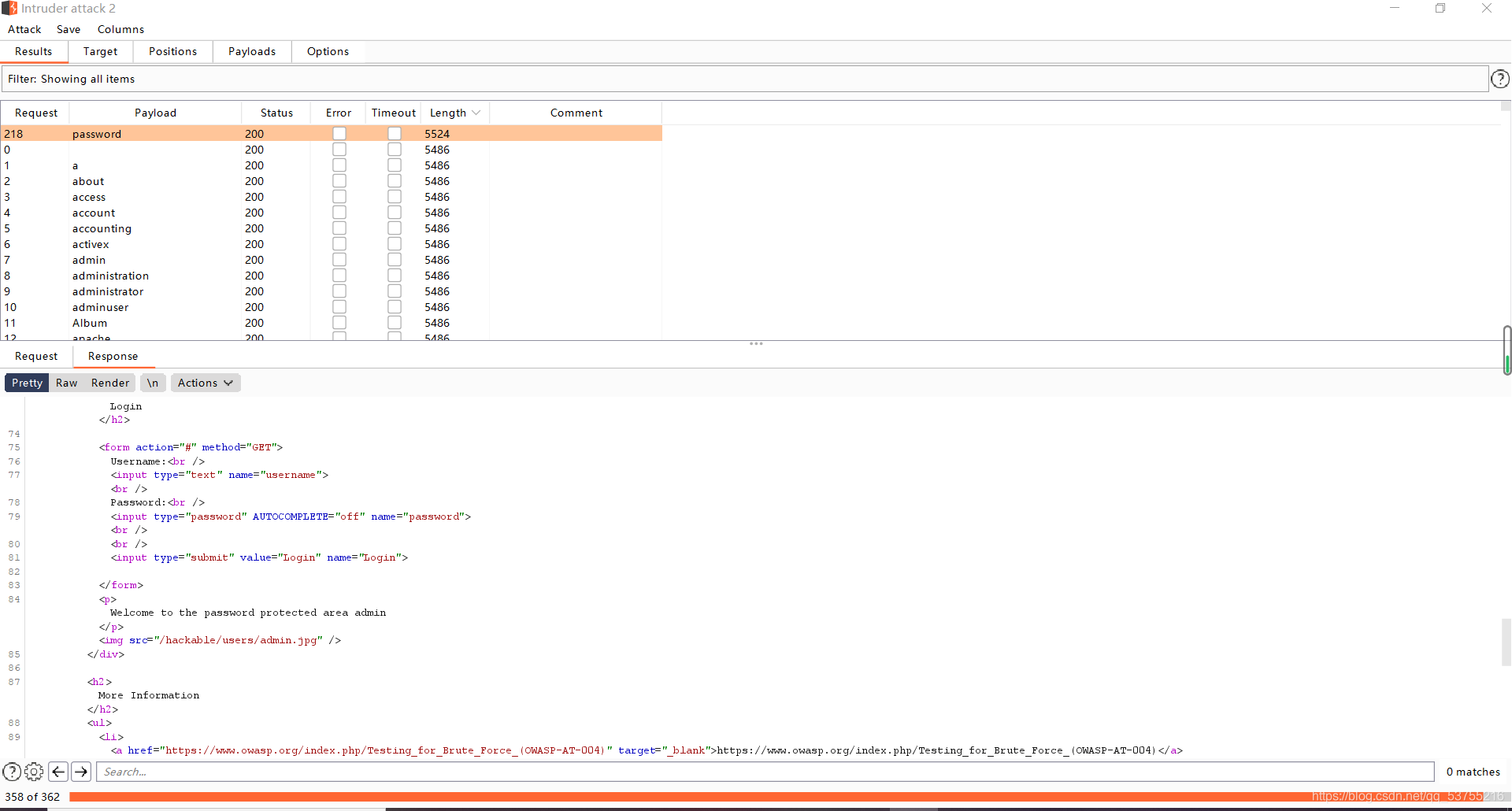Open the Columns menu
1512x811 pixels.
tap(120, 29)
